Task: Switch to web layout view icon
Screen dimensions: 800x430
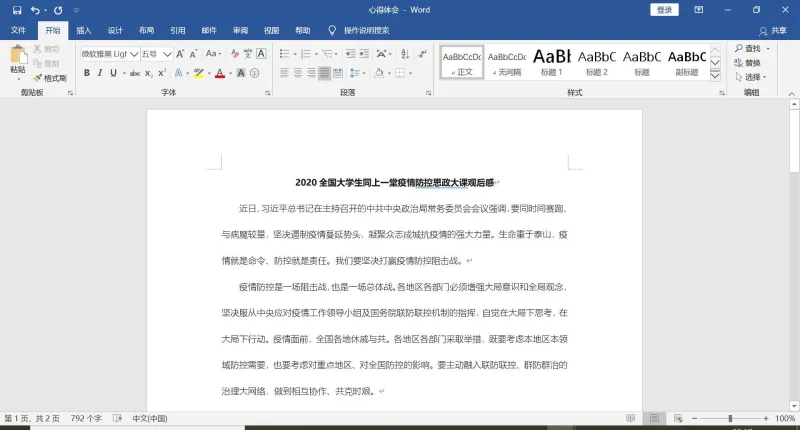Action: point(678,418)
